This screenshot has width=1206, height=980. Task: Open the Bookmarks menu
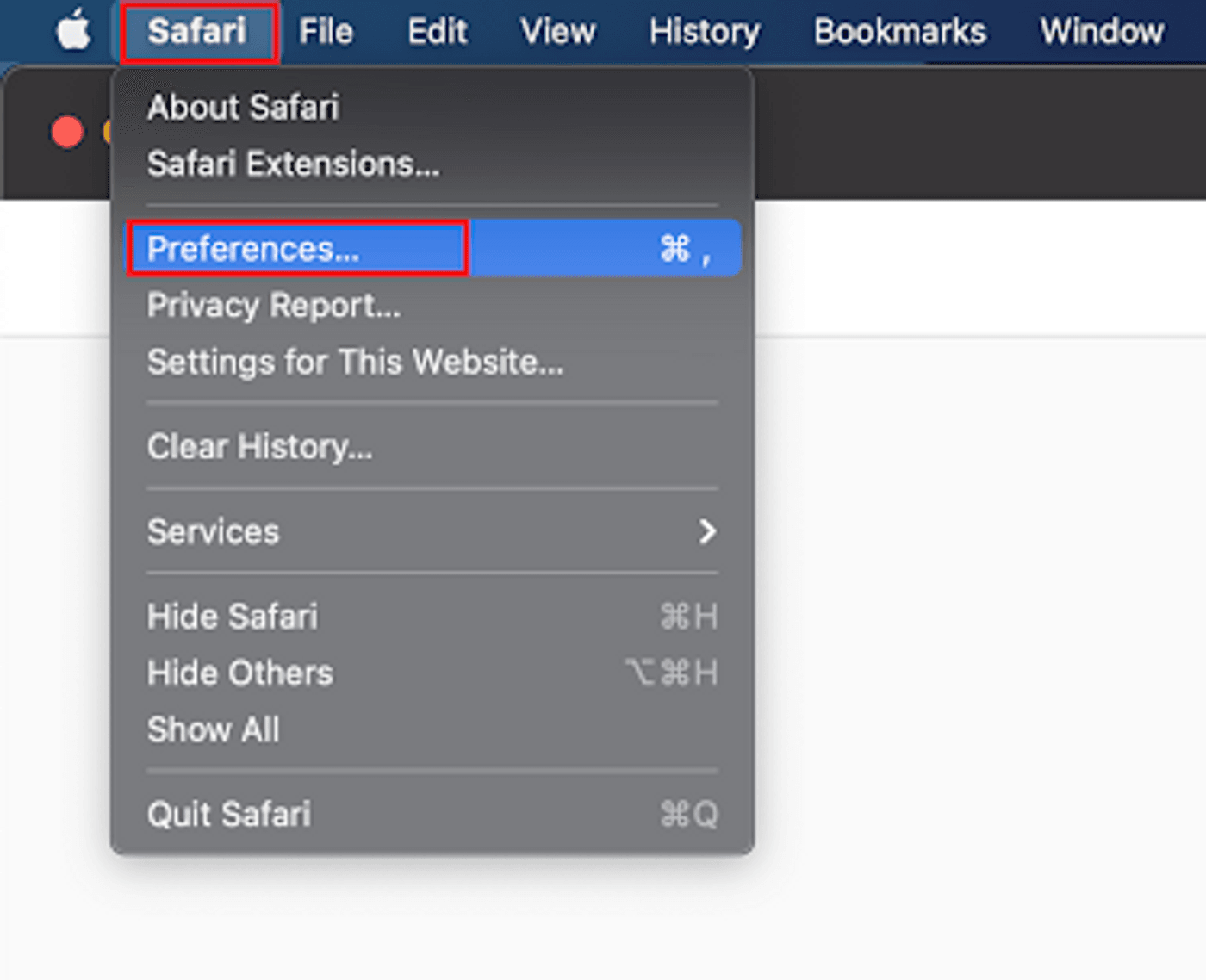click(x=899, y=31)
